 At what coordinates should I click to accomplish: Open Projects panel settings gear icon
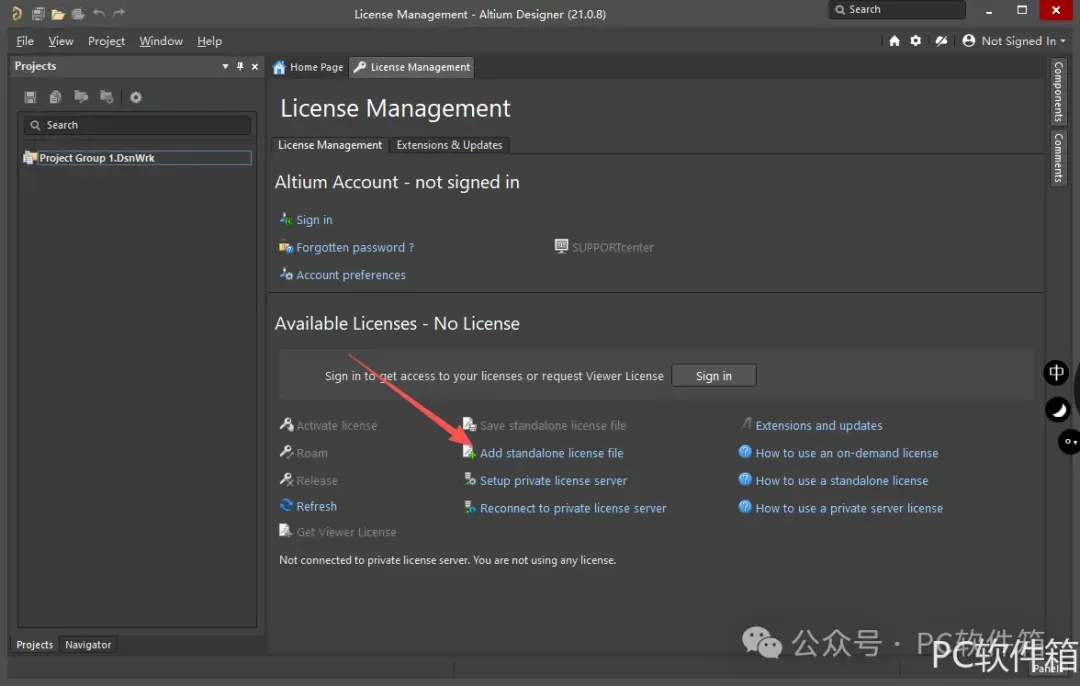coord(136,97)
